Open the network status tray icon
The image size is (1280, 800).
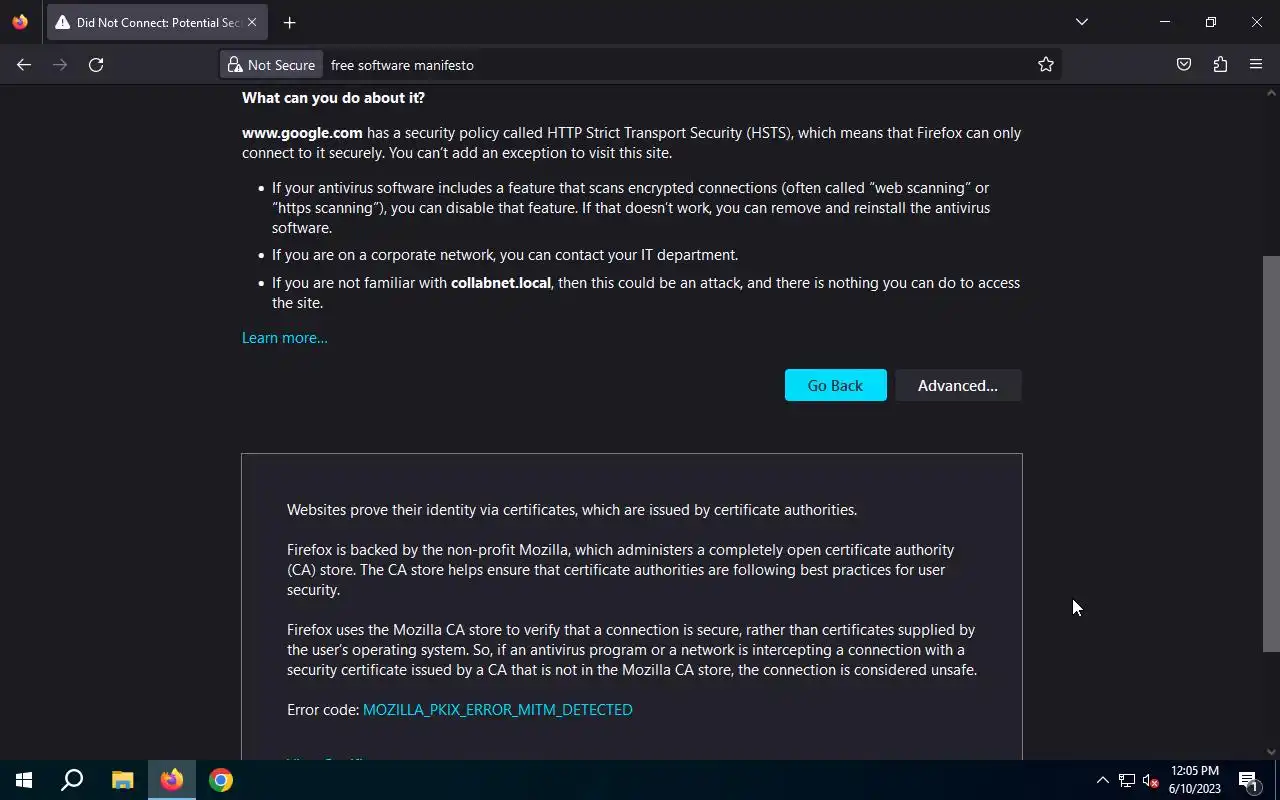pyautogui.click(x=1127, y=780)
